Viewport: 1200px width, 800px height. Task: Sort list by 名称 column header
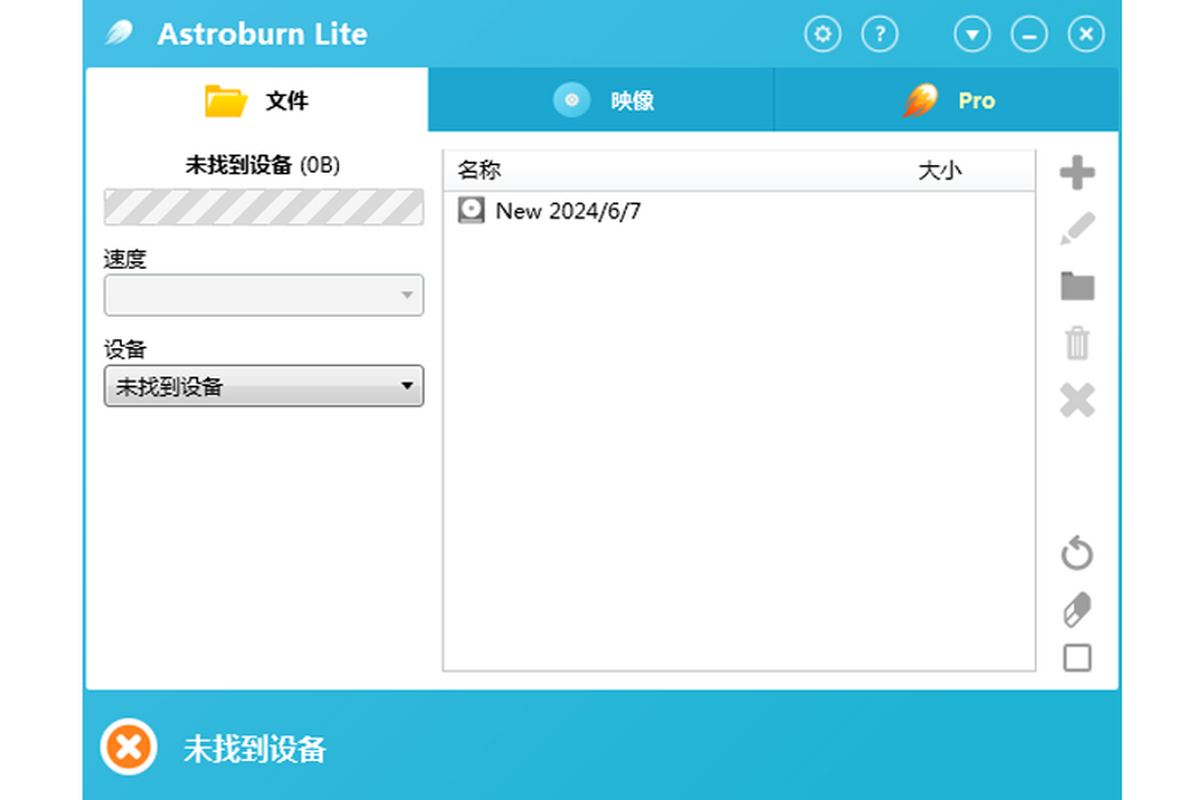479,170
